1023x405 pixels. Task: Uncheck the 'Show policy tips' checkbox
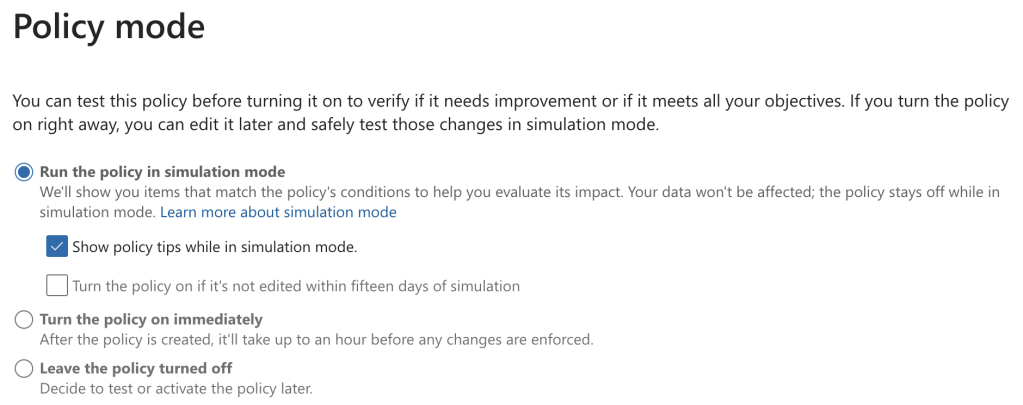point(57,246)
